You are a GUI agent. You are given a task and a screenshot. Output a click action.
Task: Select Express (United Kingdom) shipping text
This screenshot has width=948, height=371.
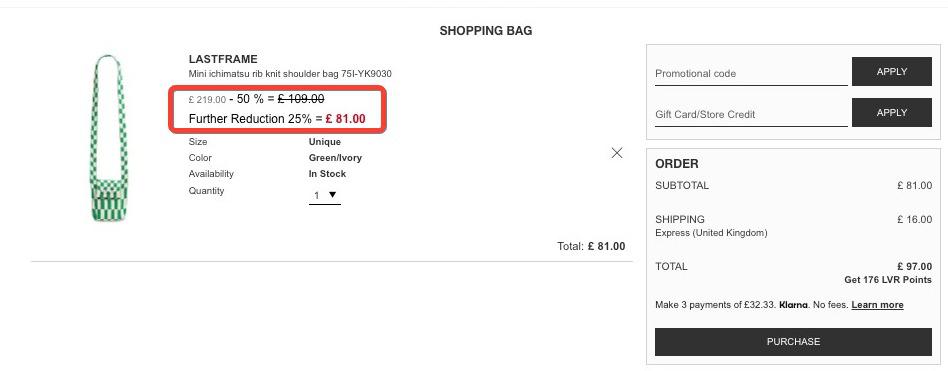[x=711, y=233]
